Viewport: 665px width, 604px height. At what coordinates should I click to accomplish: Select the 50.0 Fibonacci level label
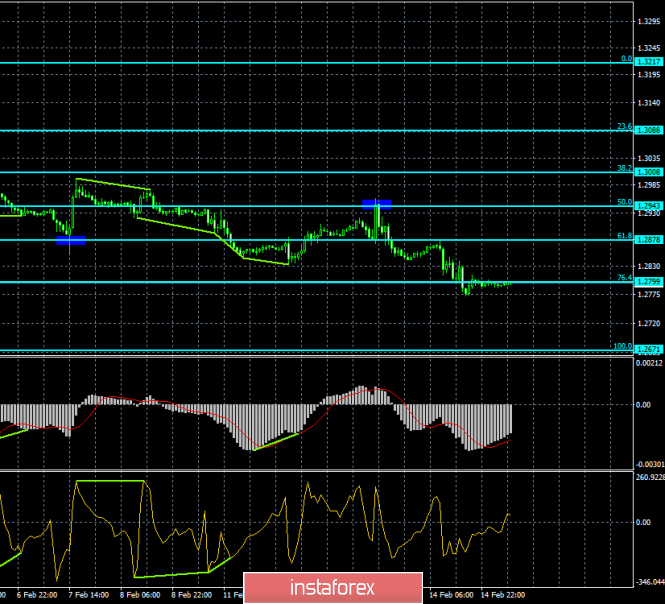[x=624, y=203]
